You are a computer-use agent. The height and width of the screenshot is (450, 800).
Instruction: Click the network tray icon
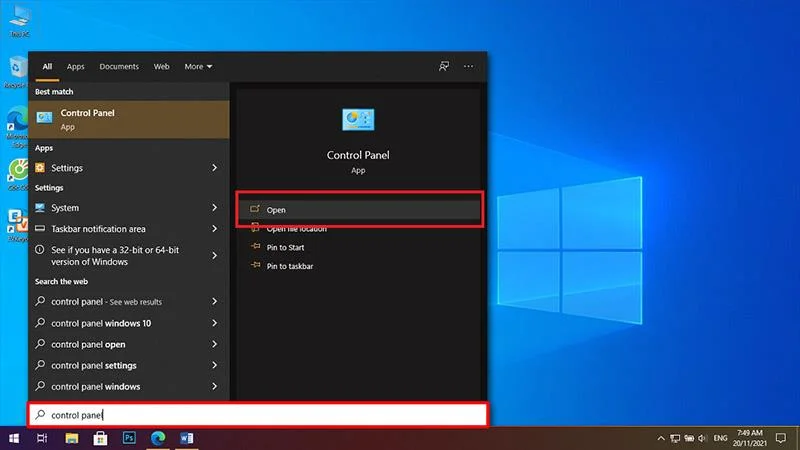click(675, 438)
